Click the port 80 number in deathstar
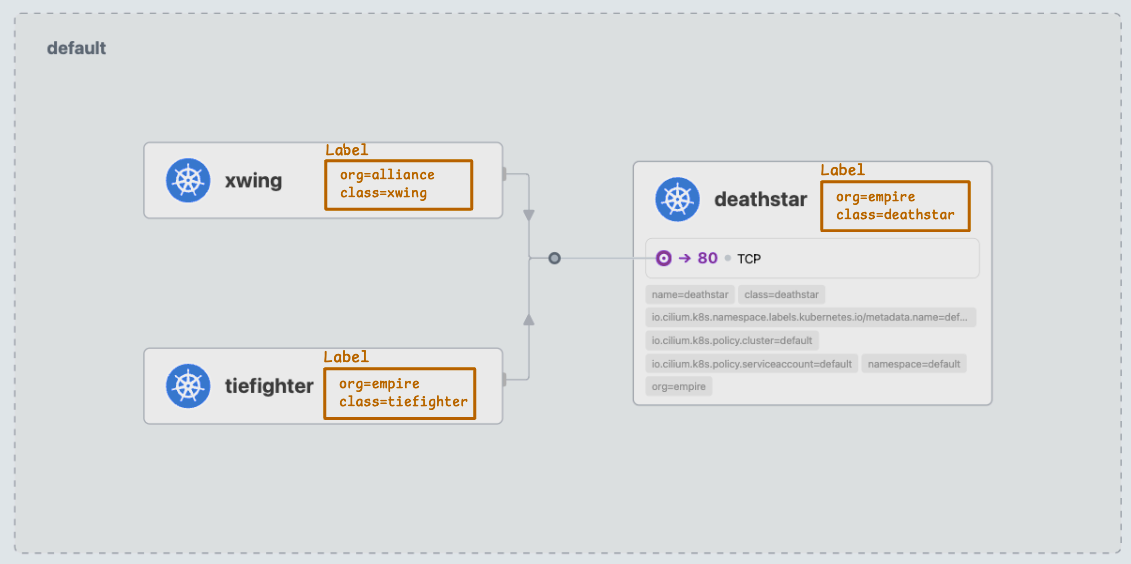 pos(708,258)
